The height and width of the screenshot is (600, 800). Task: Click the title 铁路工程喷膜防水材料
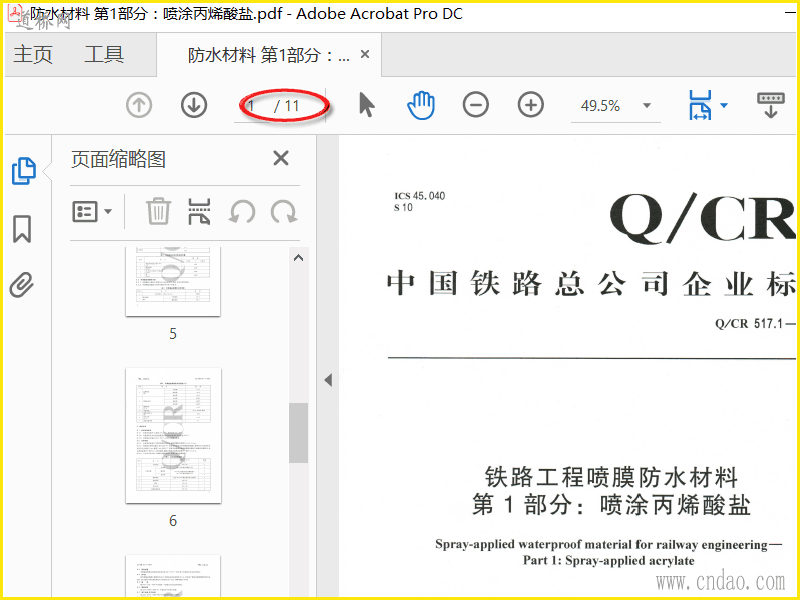(x=611, y=477)
